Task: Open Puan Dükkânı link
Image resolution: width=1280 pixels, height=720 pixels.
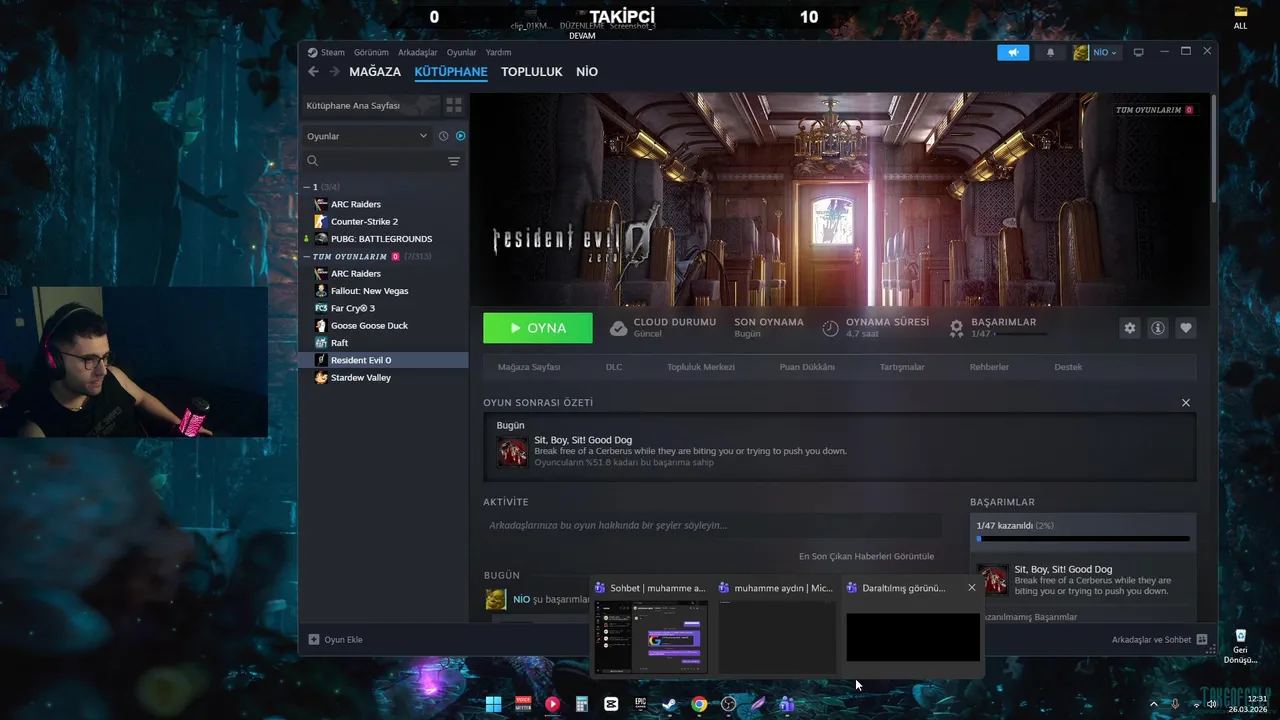Action: point(807,367)
